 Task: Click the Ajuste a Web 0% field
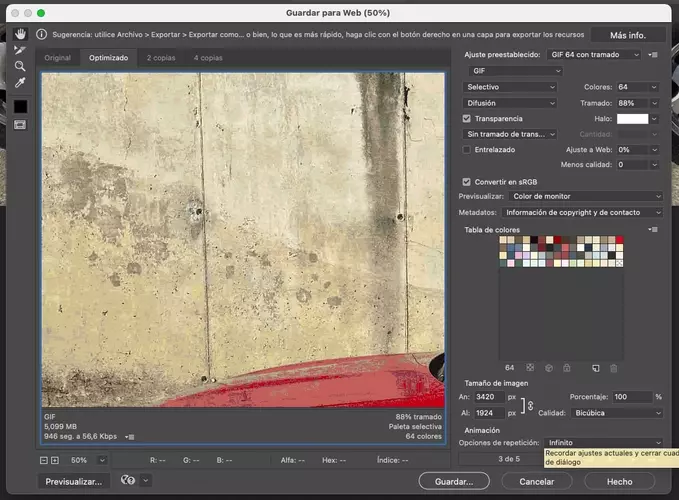tap(632, 150)
